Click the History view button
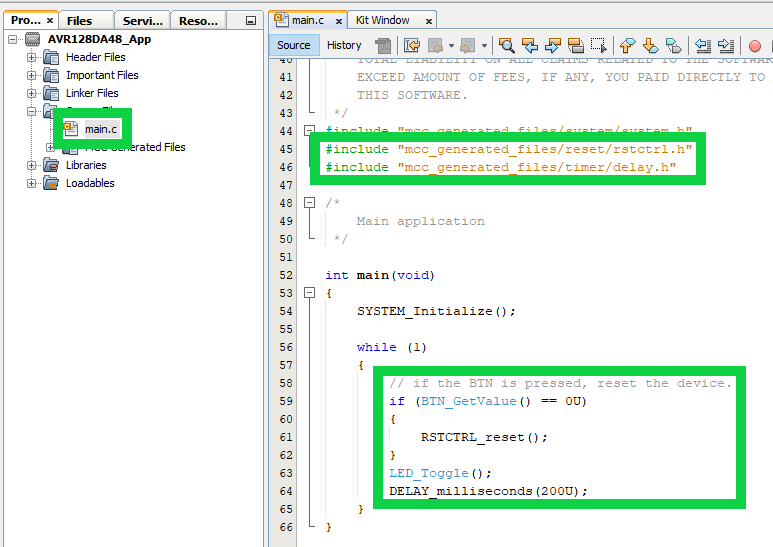This screenshot has width=773, height=547. click(344, 45)
